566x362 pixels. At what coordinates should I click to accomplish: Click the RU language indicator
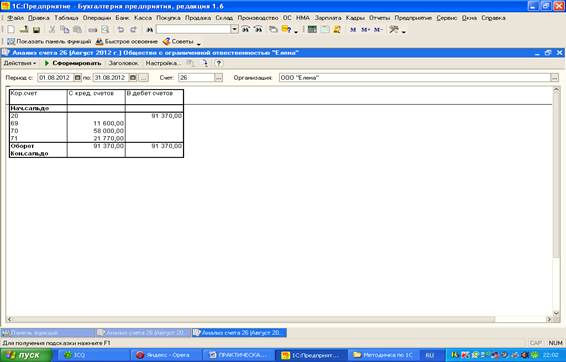(x=430, y=355)
